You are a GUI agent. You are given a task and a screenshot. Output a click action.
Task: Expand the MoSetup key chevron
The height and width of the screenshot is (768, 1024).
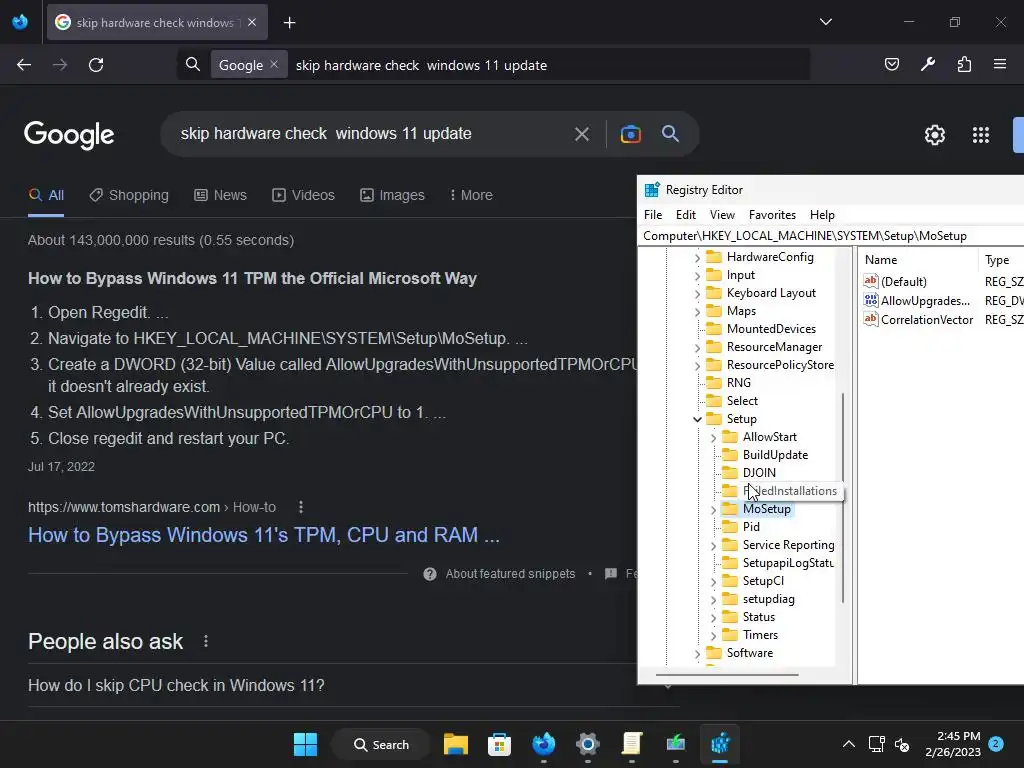tap(713, 509)
